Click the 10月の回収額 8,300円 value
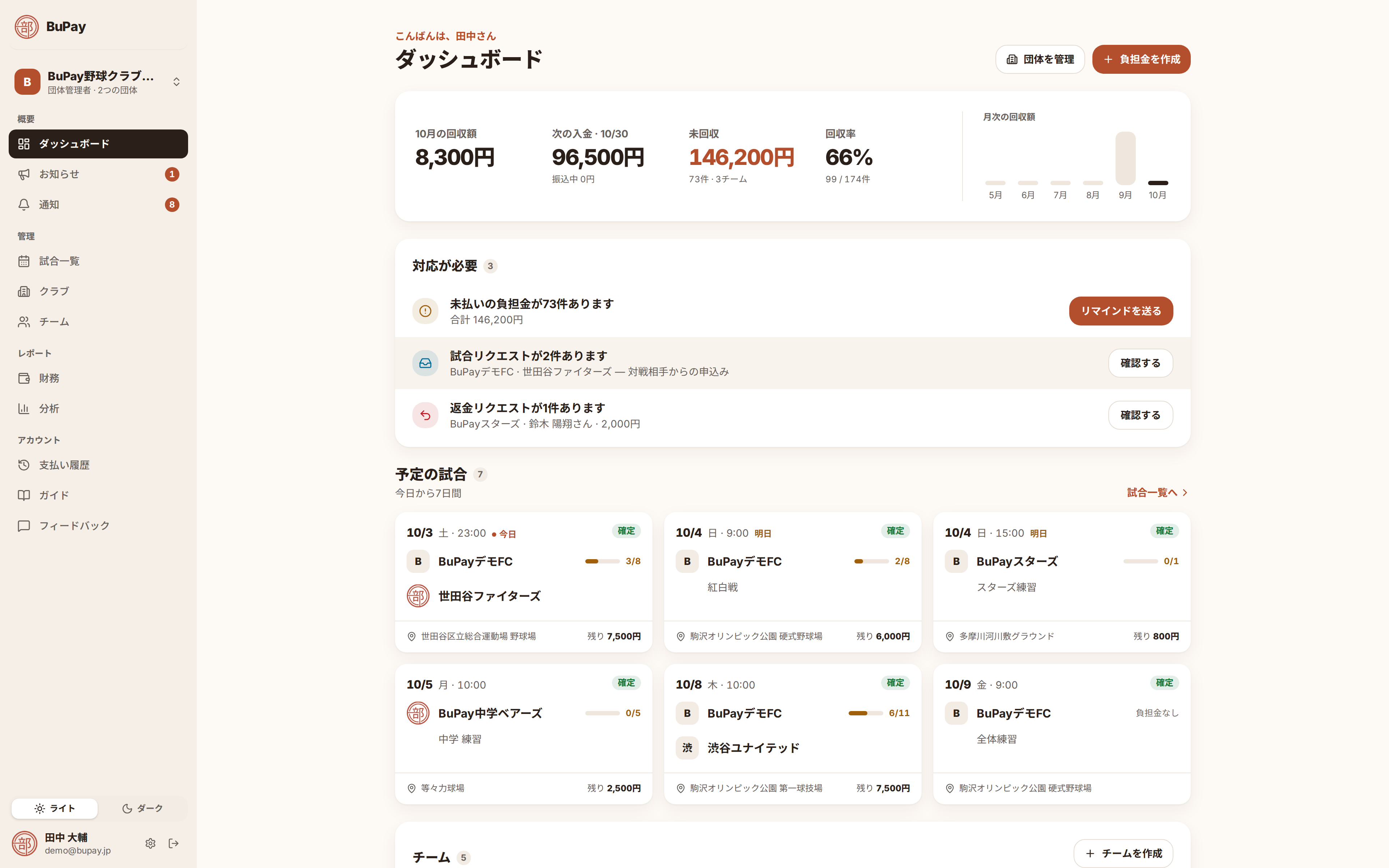The image size is (1389, 868). (x=455, y=157)
